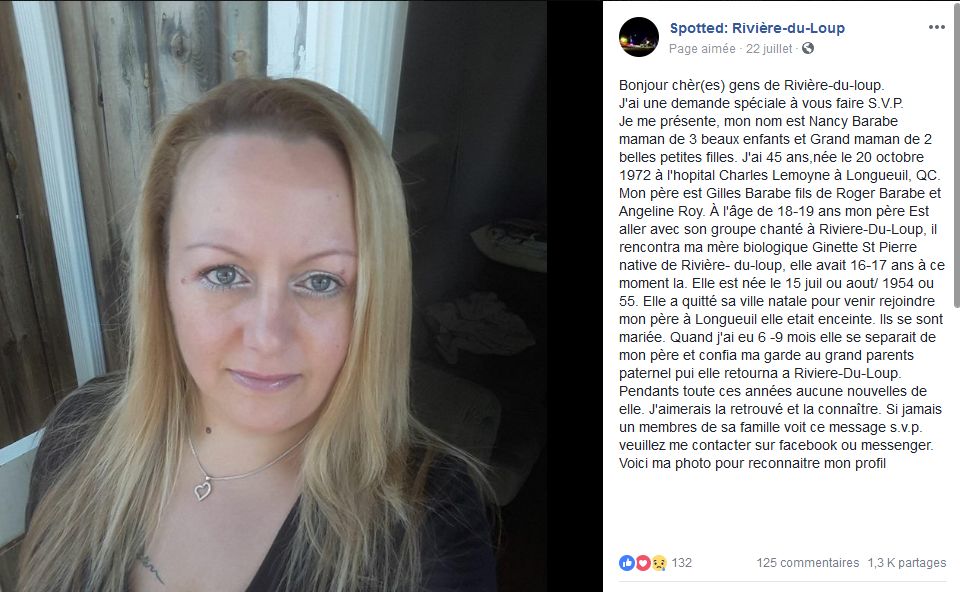Click the woman's selfie photo
The width and height of the screenshot is (960, 592).
click(274, 296)
